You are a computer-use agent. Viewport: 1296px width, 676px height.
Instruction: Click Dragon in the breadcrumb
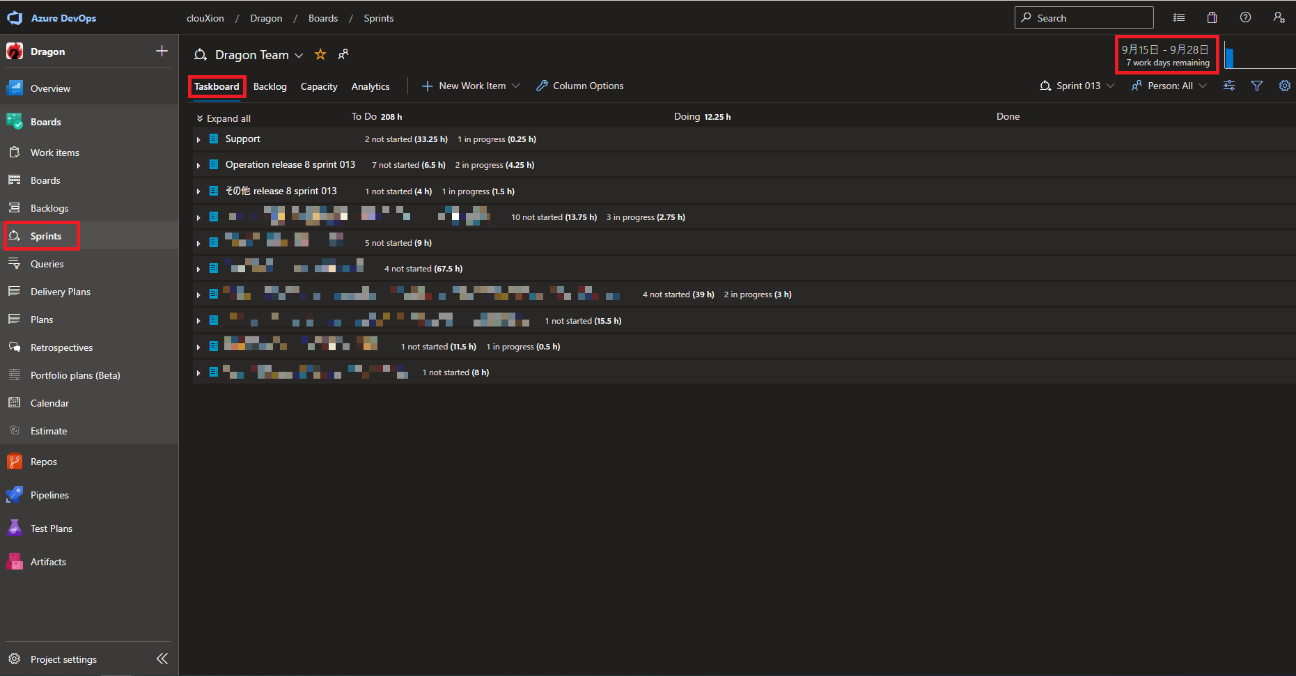point(266,18)
